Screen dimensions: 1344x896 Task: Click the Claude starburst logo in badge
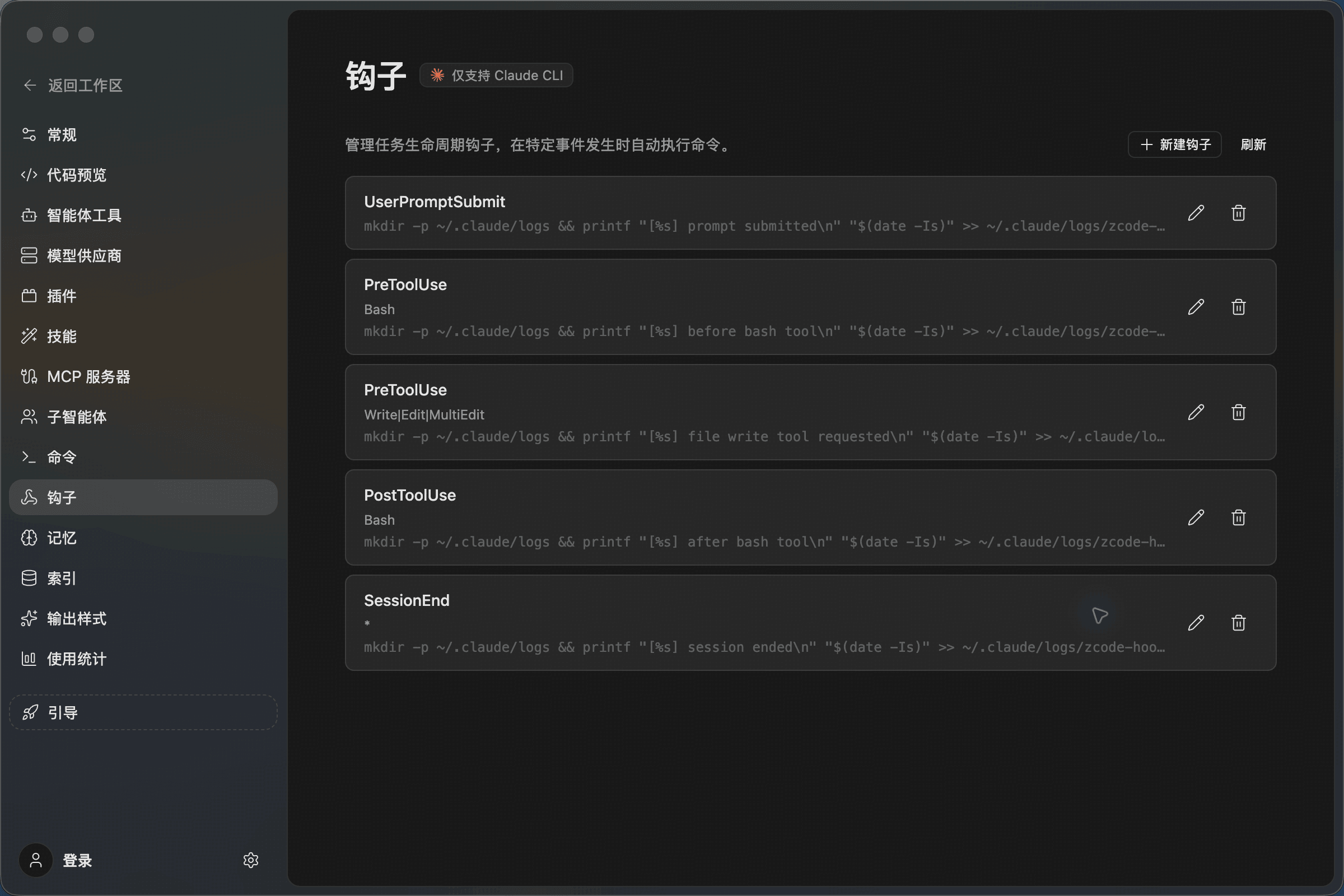point(437,75)
